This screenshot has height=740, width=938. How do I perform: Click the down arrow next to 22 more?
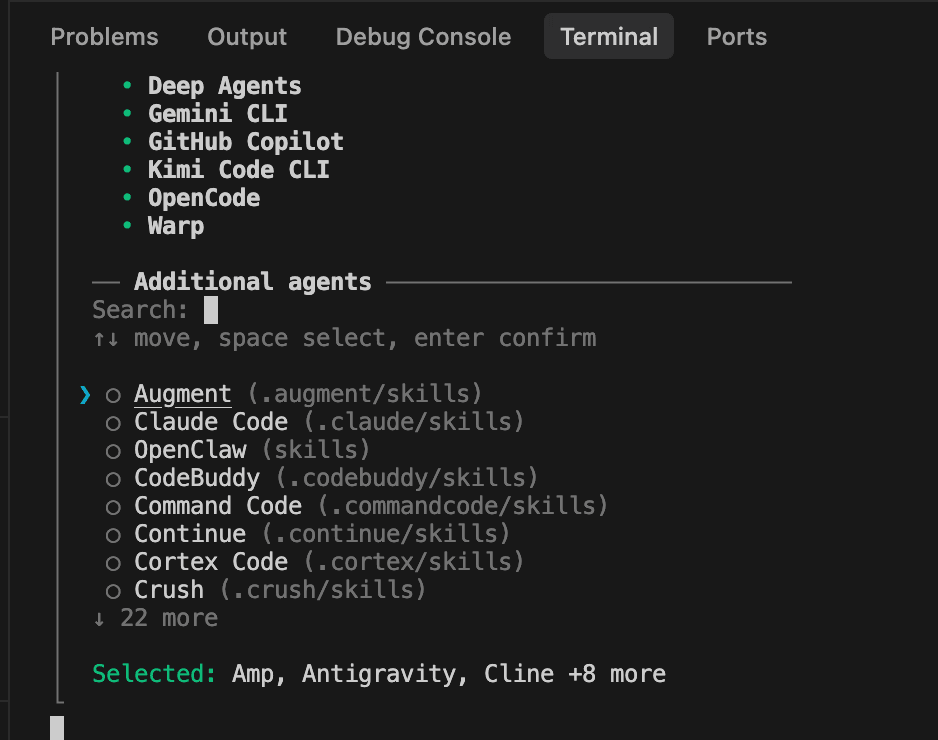coord(99,619)
